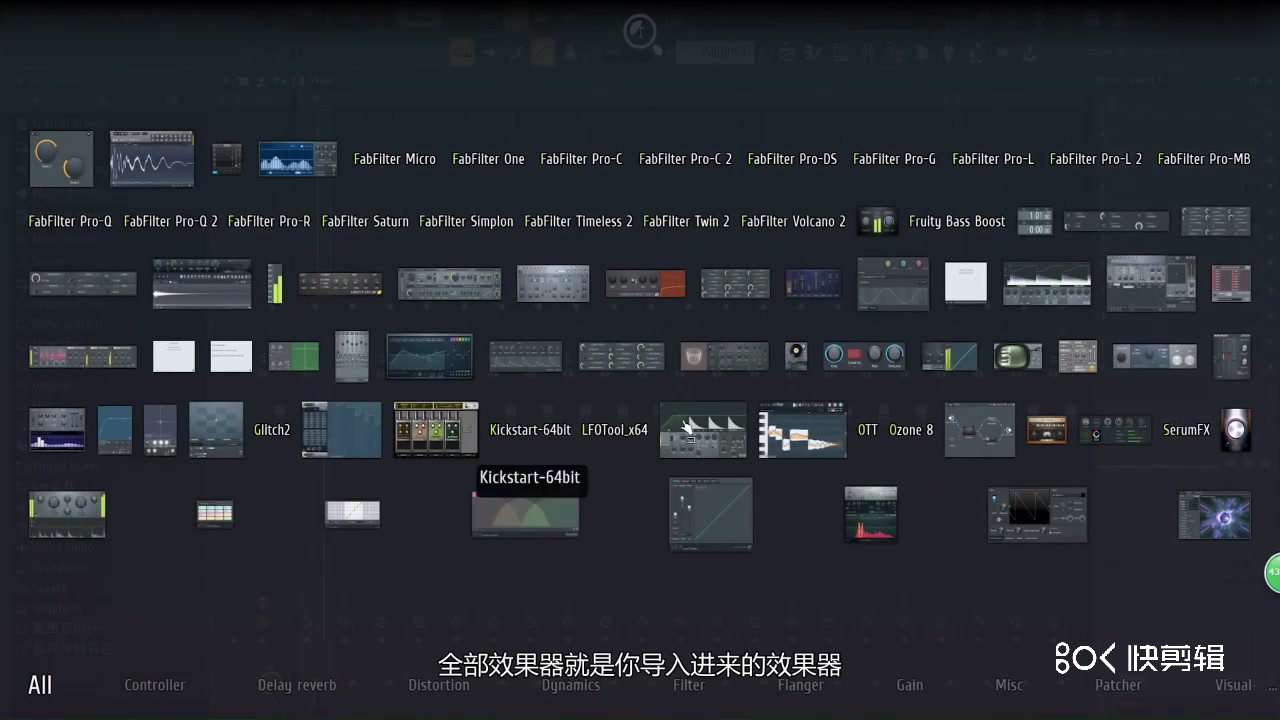Open the node graph Patcher thumbnail

click(980, 430)
